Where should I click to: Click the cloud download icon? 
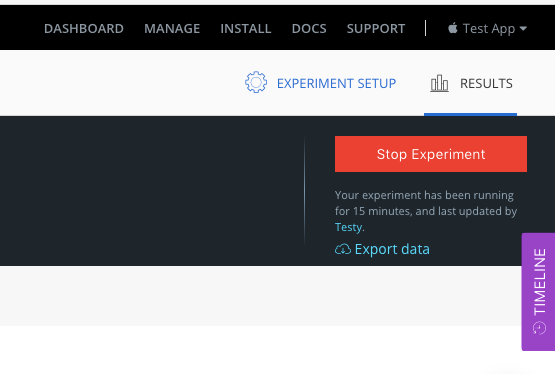[343, 249]
